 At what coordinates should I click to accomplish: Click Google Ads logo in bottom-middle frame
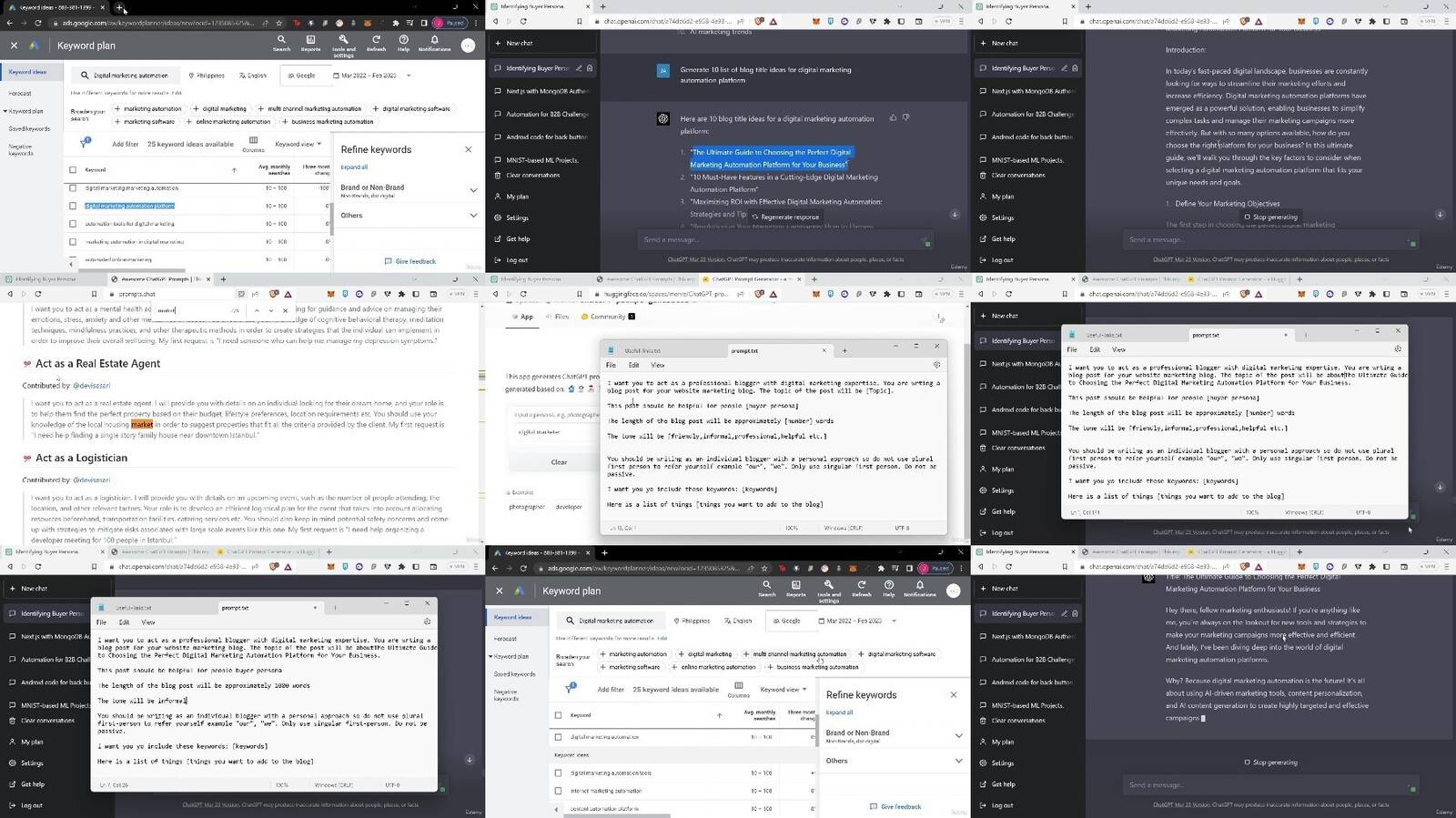pyautogui.click(x=519, y=591)
